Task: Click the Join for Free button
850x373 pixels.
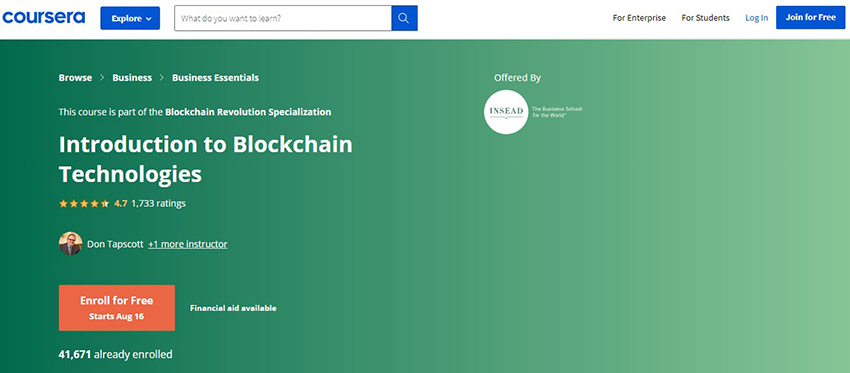Action: click(810, 17)
